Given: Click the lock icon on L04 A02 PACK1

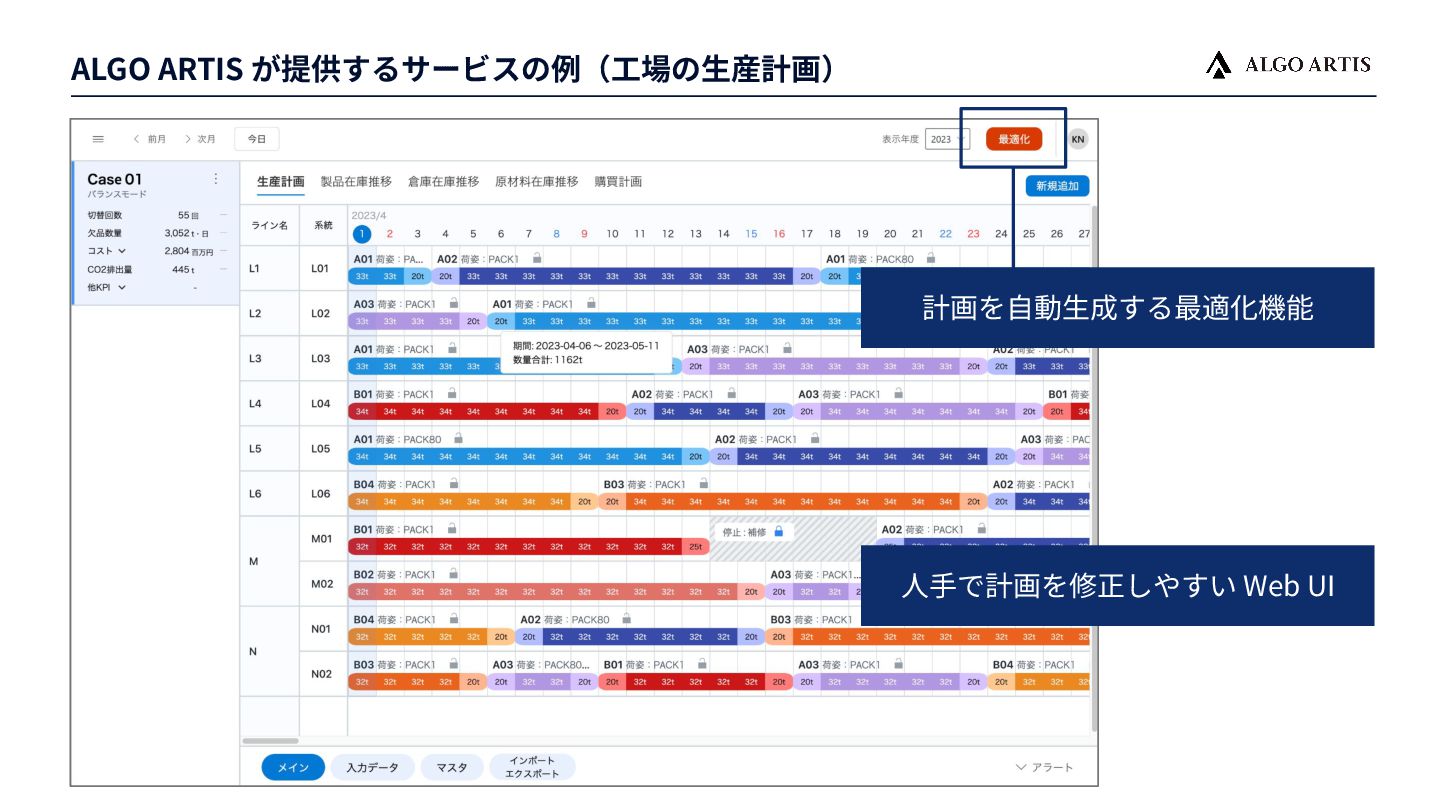Looking at the screenshot, I should [x=731, y=393].
